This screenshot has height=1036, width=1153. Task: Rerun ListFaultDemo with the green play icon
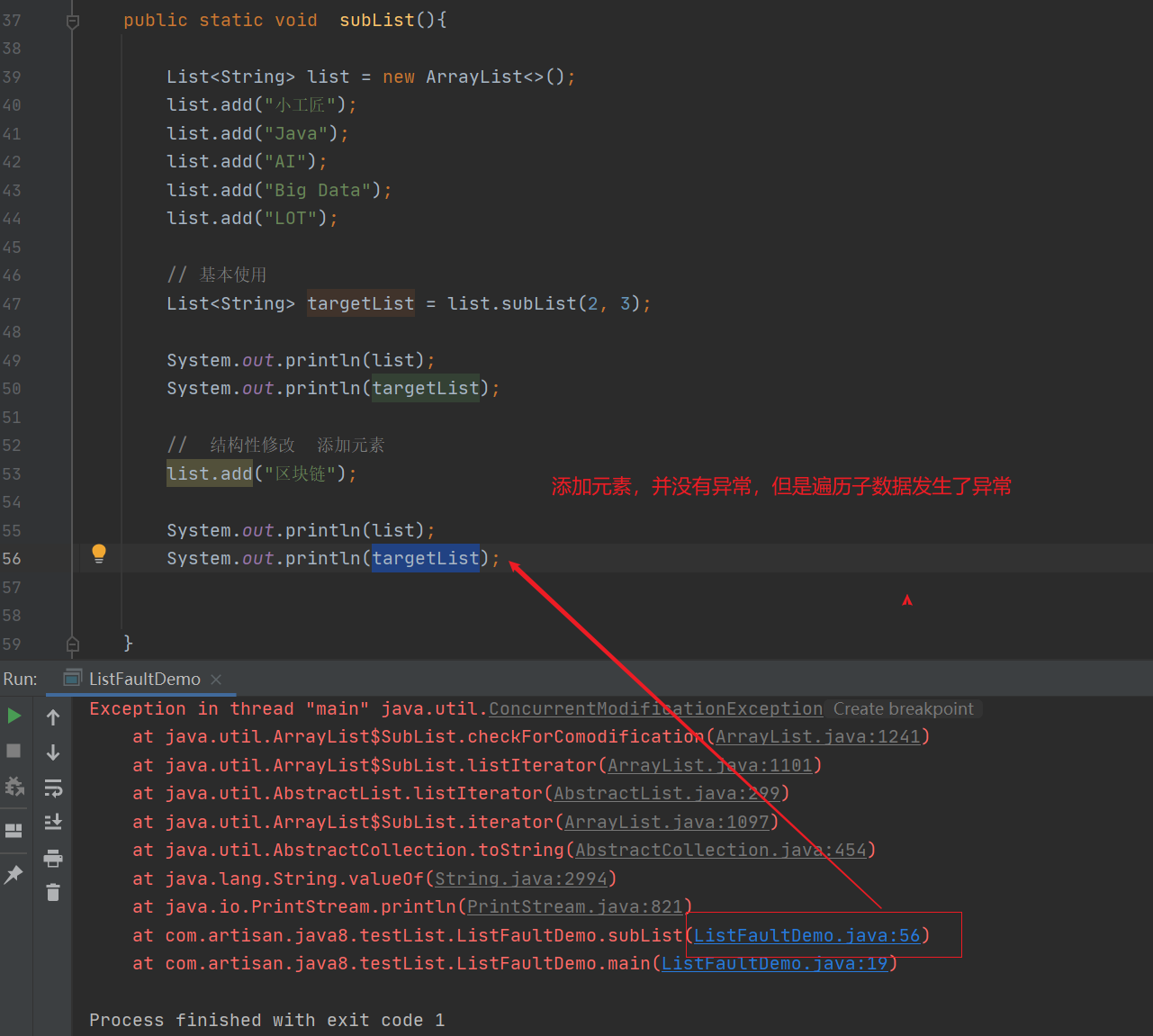(x=14, y=716)
